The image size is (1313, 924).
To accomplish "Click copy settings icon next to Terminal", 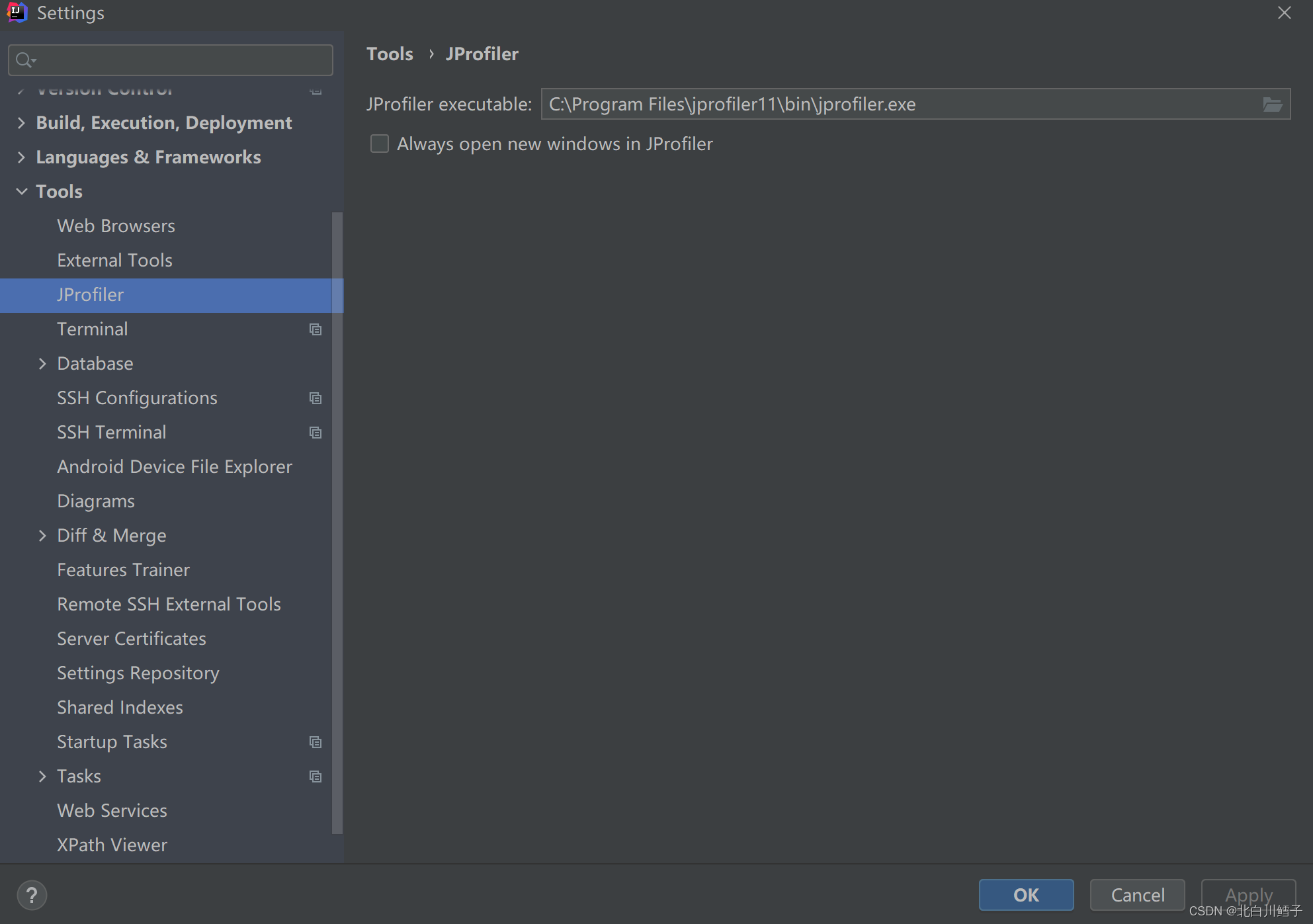I will (316, 329).
